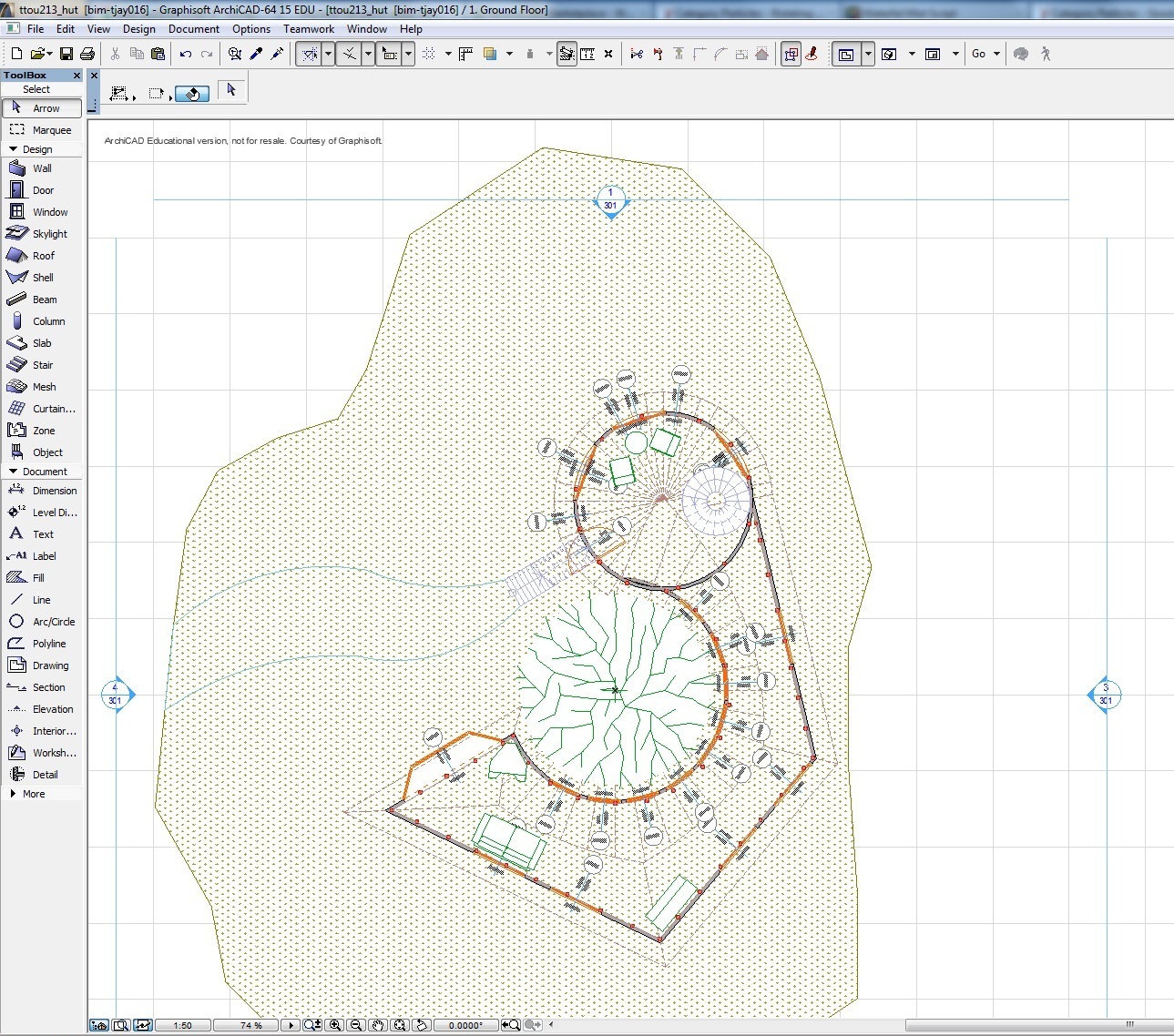Click Select at the top of the ToolBox
Screen dimensions: 1174x1036
point(36,89)
